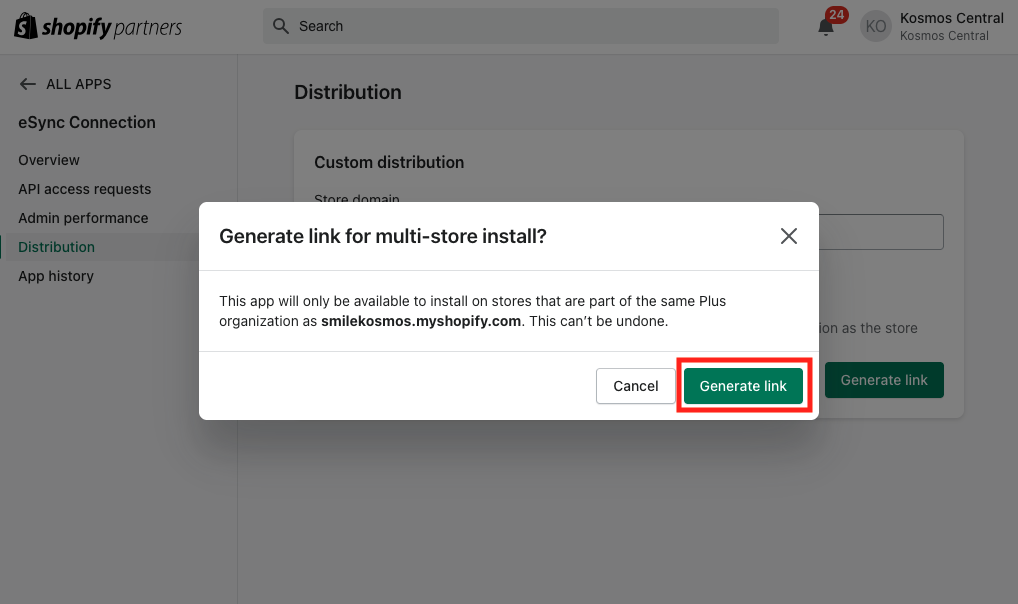Image resolution: width=1018 pixels, height=604 pixels.
Task: Click the eSync Connection app title
Action: coord(87,123)
